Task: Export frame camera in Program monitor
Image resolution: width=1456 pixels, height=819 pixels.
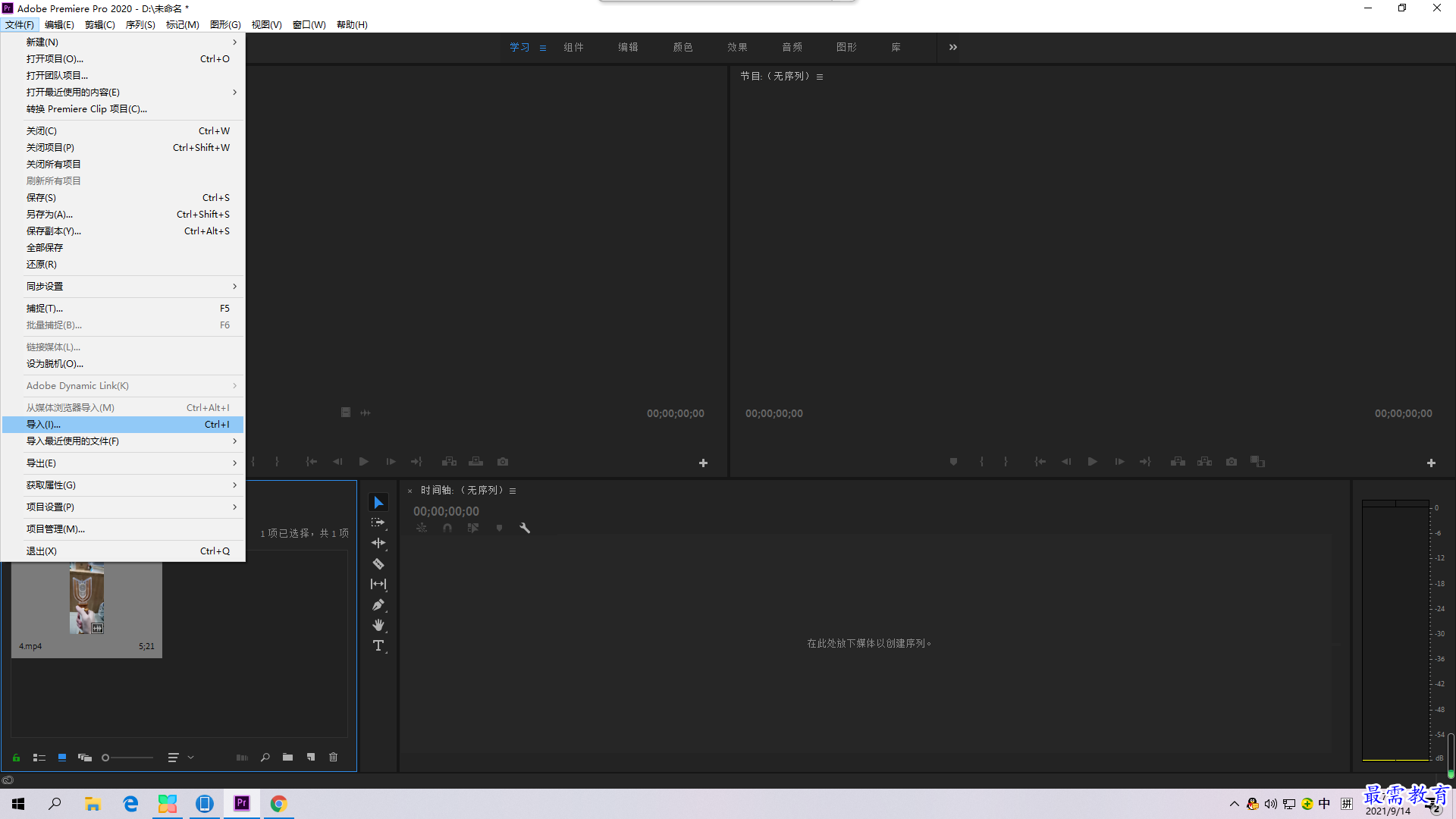Action: (1232, 462)
